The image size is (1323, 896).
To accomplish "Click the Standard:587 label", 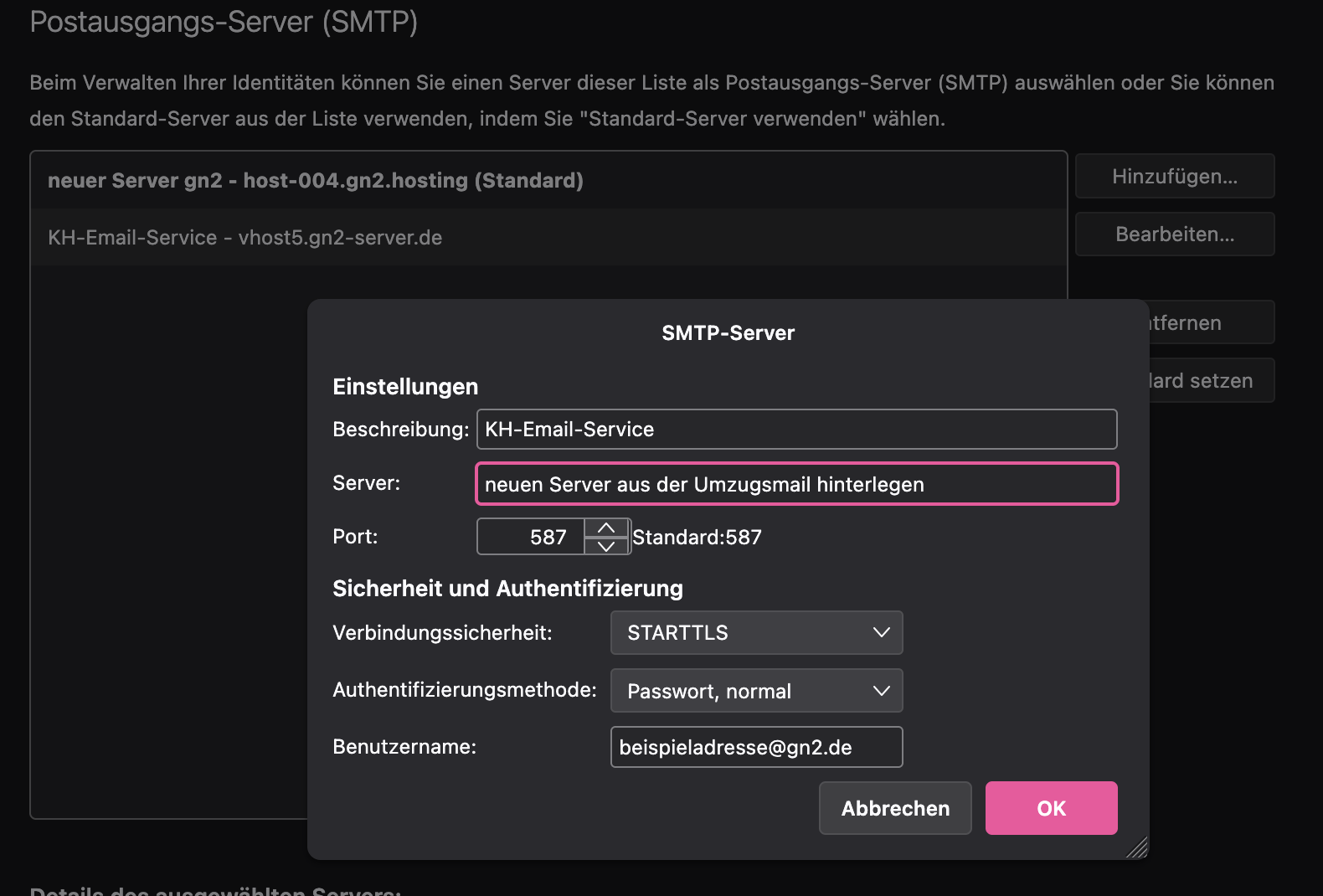I will [697, 537].
